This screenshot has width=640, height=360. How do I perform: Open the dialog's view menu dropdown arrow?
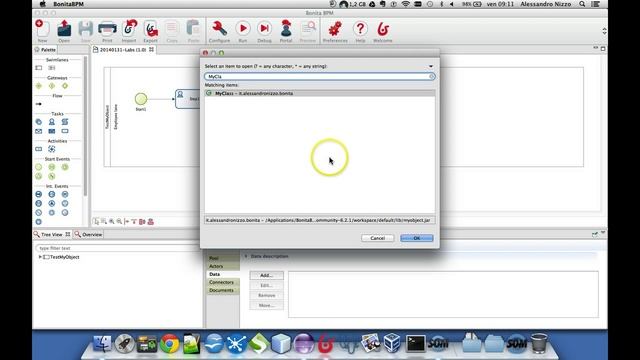pyautogui.click(x=431, y=66)
